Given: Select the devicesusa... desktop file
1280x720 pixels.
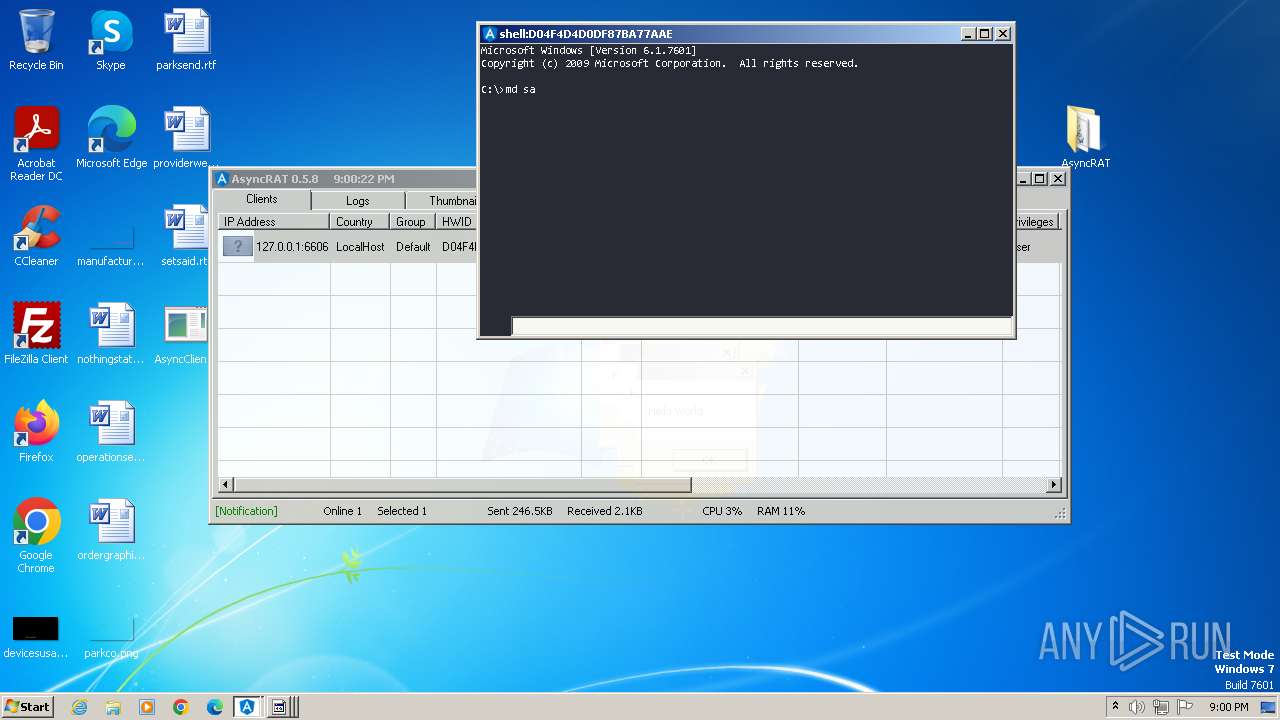Looking at the screenshot, I should (x=36, y=636).
